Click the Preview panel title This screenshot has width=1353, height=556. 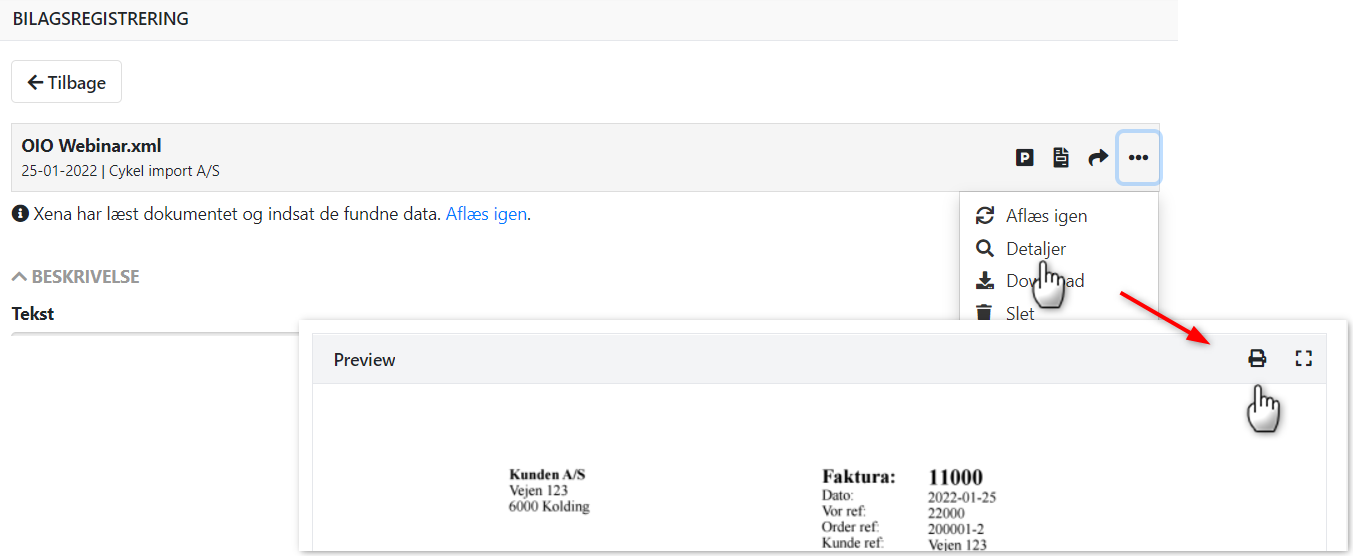[x=364, y=360]
